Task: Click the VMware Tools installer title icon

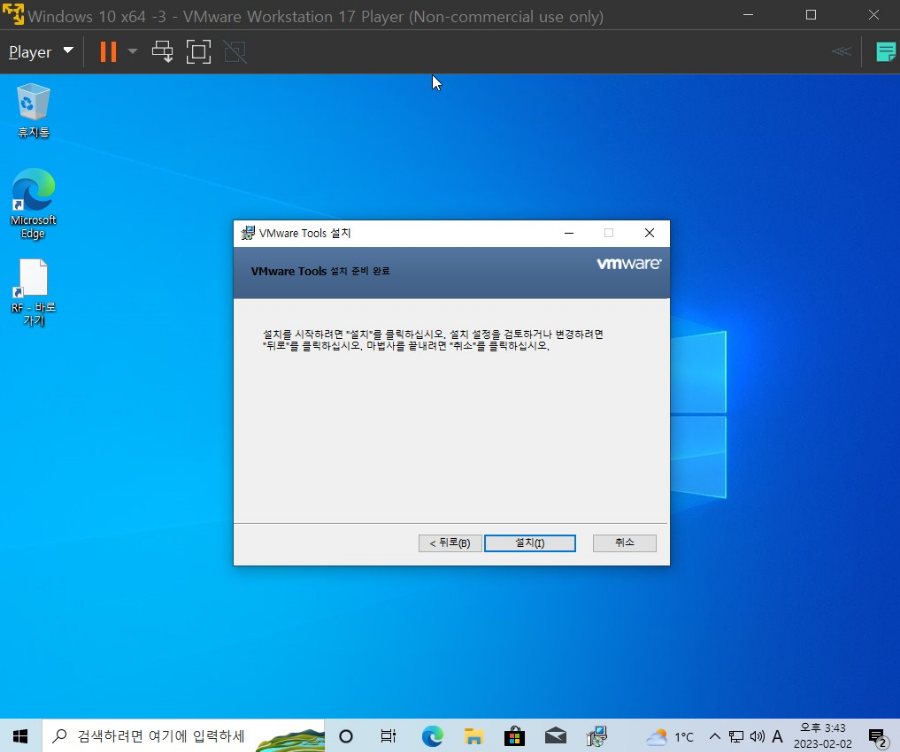Action: pos(247,232)
